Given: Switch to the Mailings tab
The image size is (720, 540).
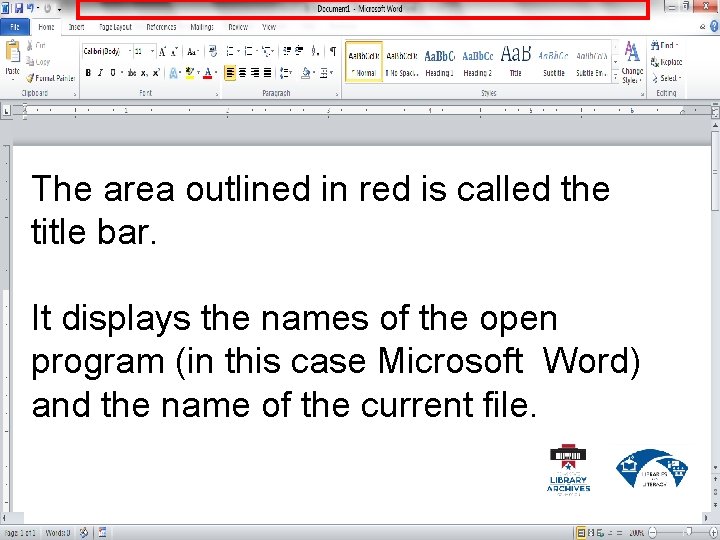Looking at the screenshot, I should [202, 27].
